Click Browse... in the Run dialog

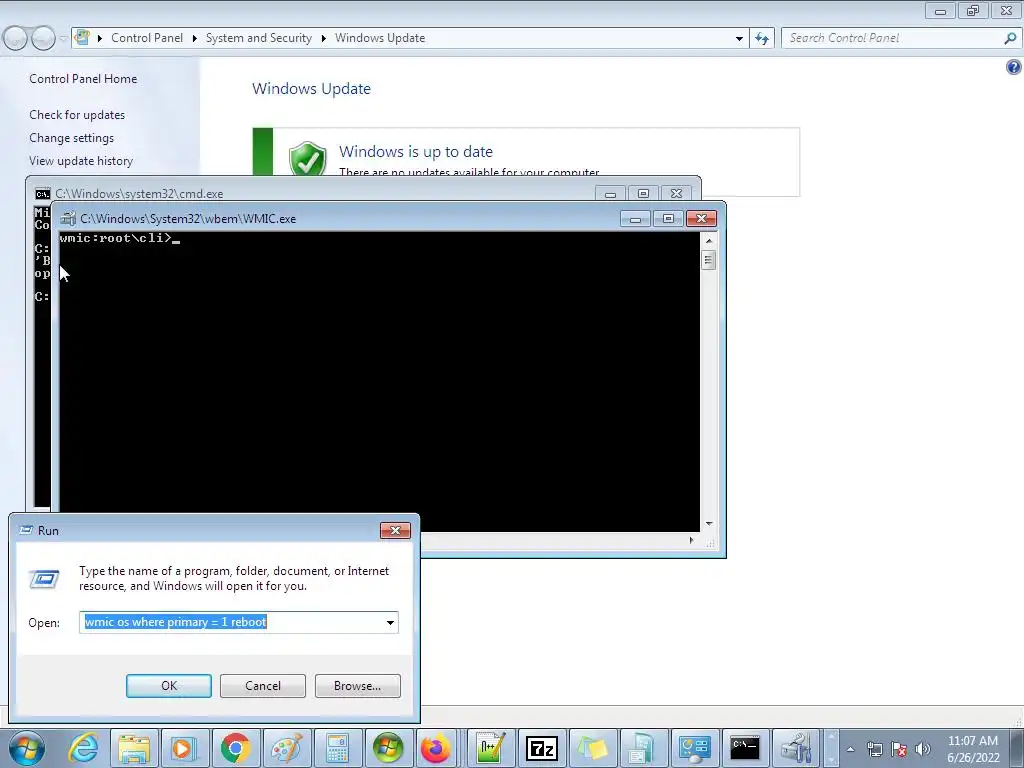[x=357, y=686]
